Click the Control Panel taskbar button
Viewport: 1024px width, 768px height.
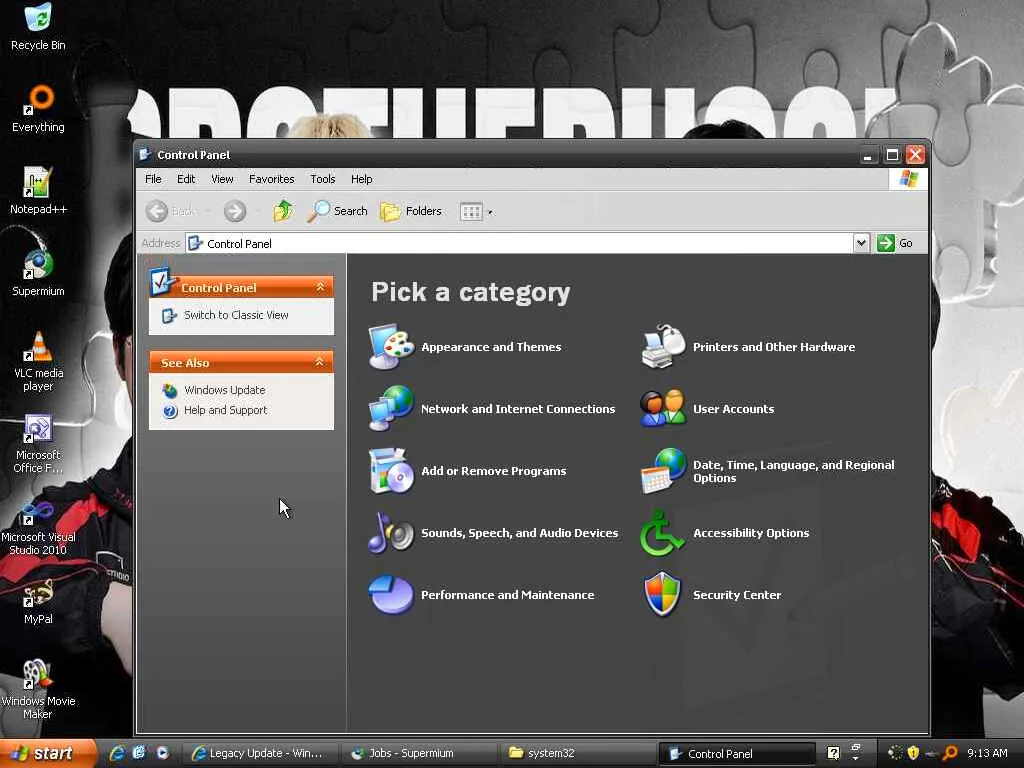(x=737, y=754)
